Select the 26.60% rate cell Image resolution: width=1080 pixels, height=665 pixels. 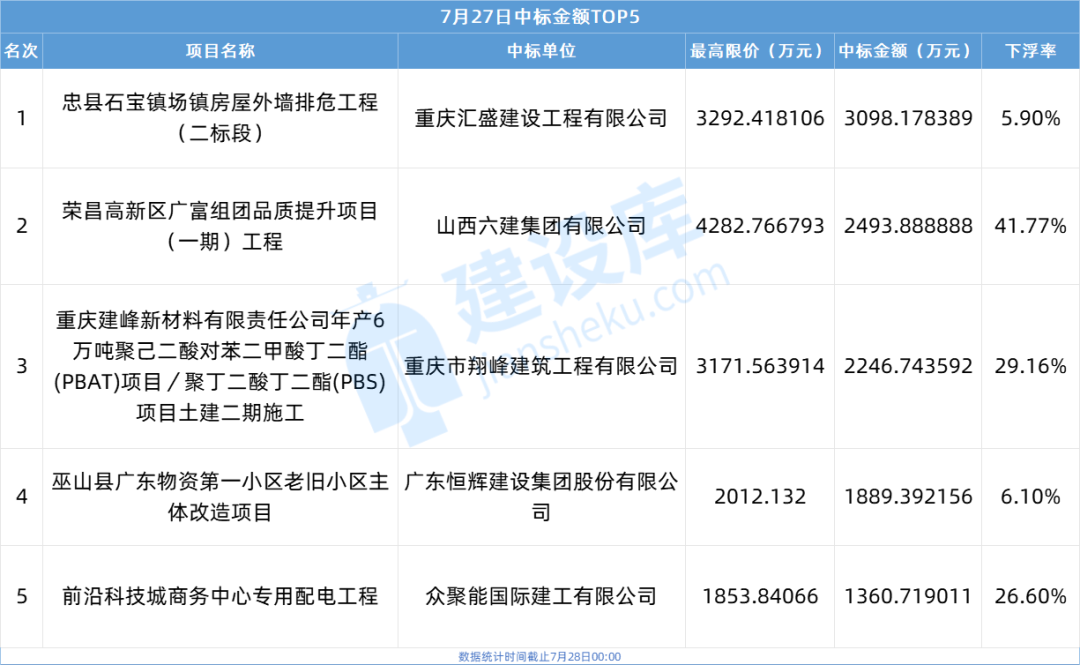coord(1030,596)
